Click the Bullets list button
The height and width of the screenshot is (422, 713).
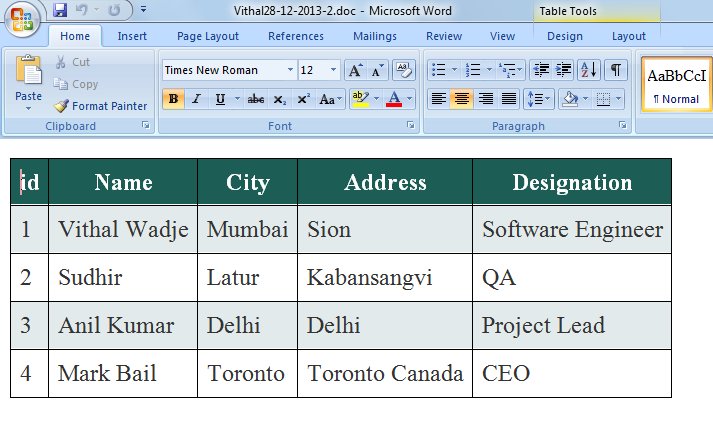[438, 70]
